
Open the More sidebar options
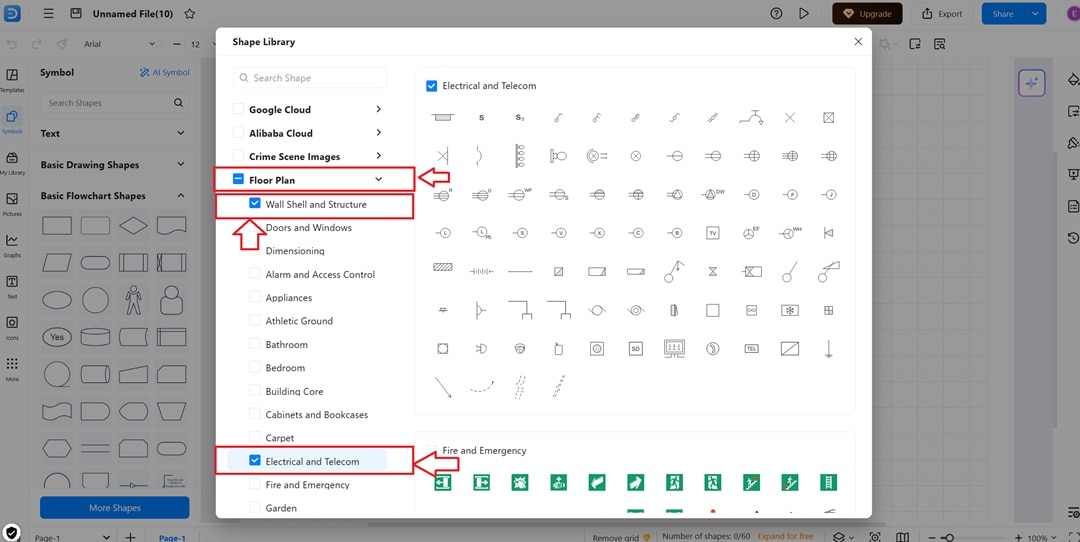click(x=12, y=368)
